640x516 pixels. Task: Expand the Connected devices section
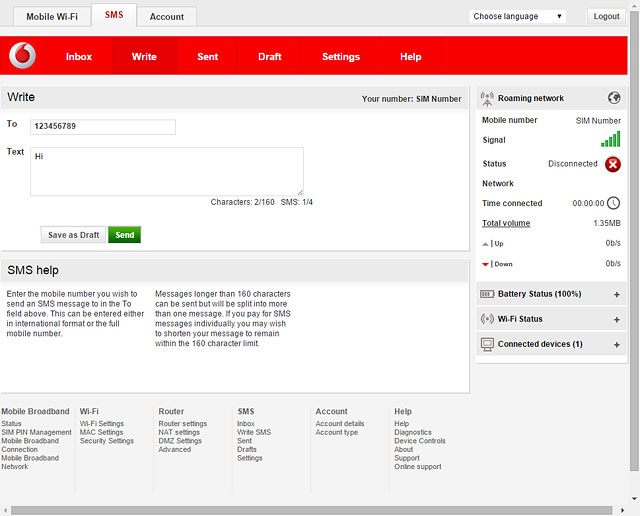(x=616, y=345)
